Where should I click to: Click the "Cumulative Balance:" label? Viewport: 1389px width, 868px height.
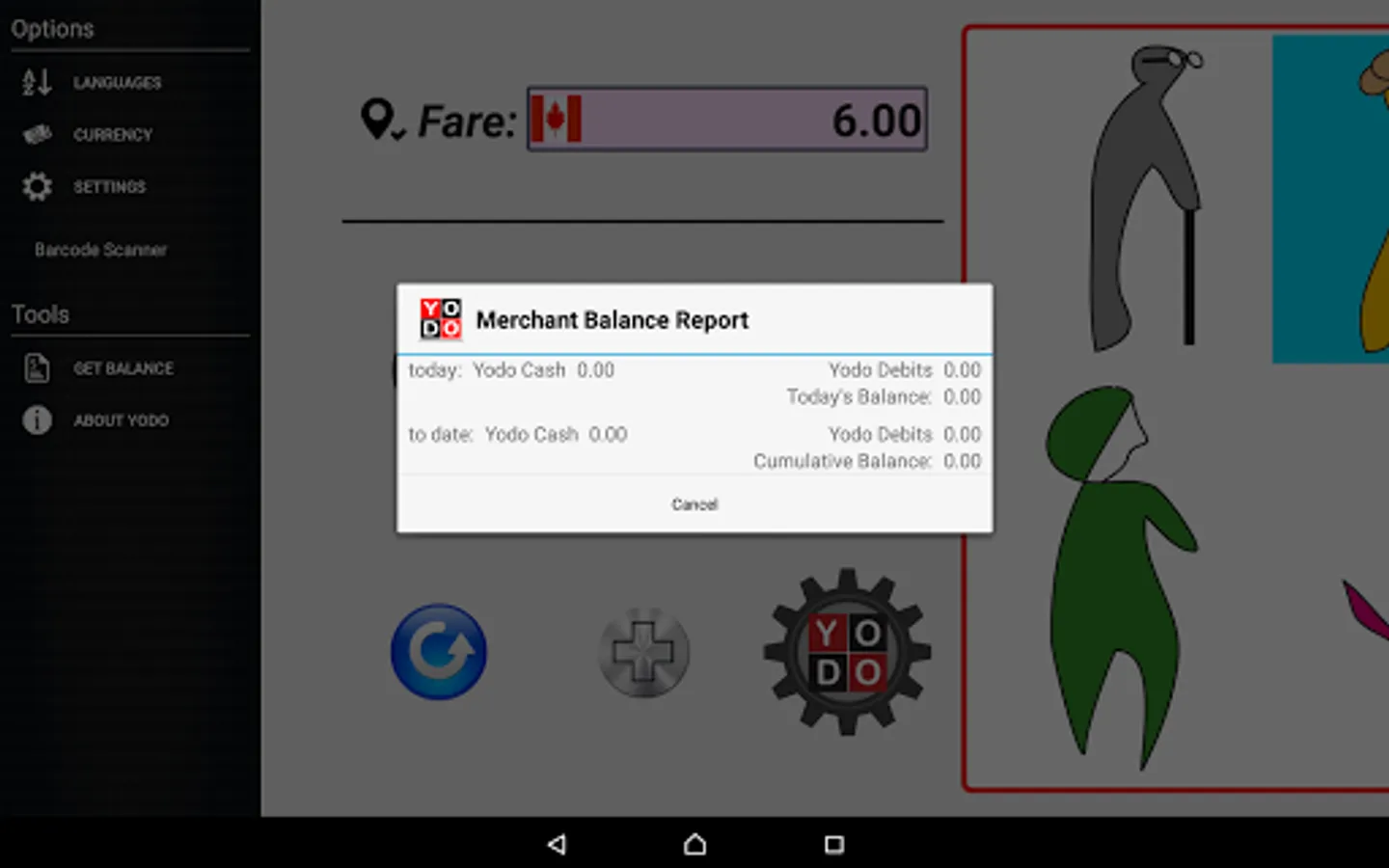pyautogui.click(x=842, y=462)
